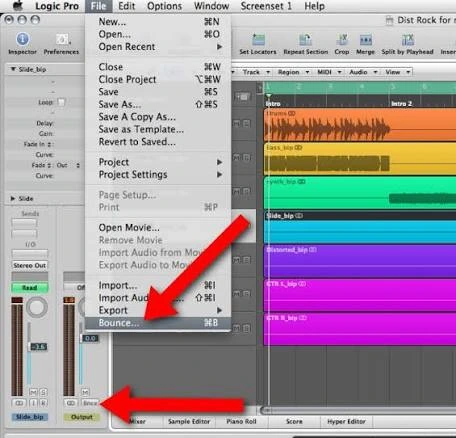Open the Help menu
456x438 pixels.
click(314, 6)
